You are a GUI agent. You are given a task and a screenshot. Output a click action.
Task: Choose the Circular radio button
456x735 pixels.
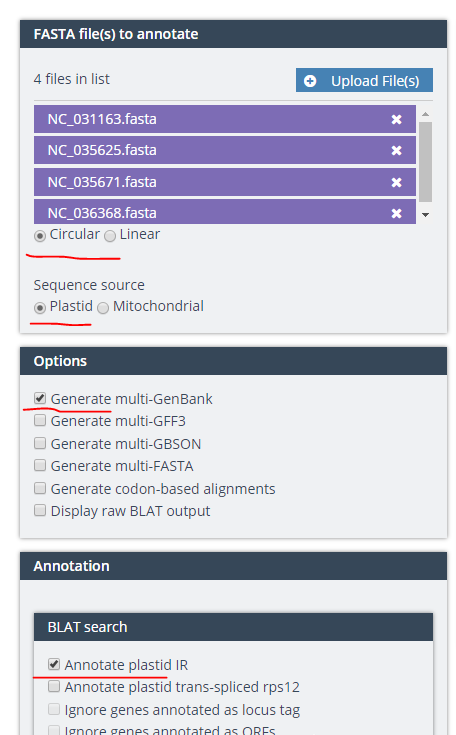pos(40,236)
